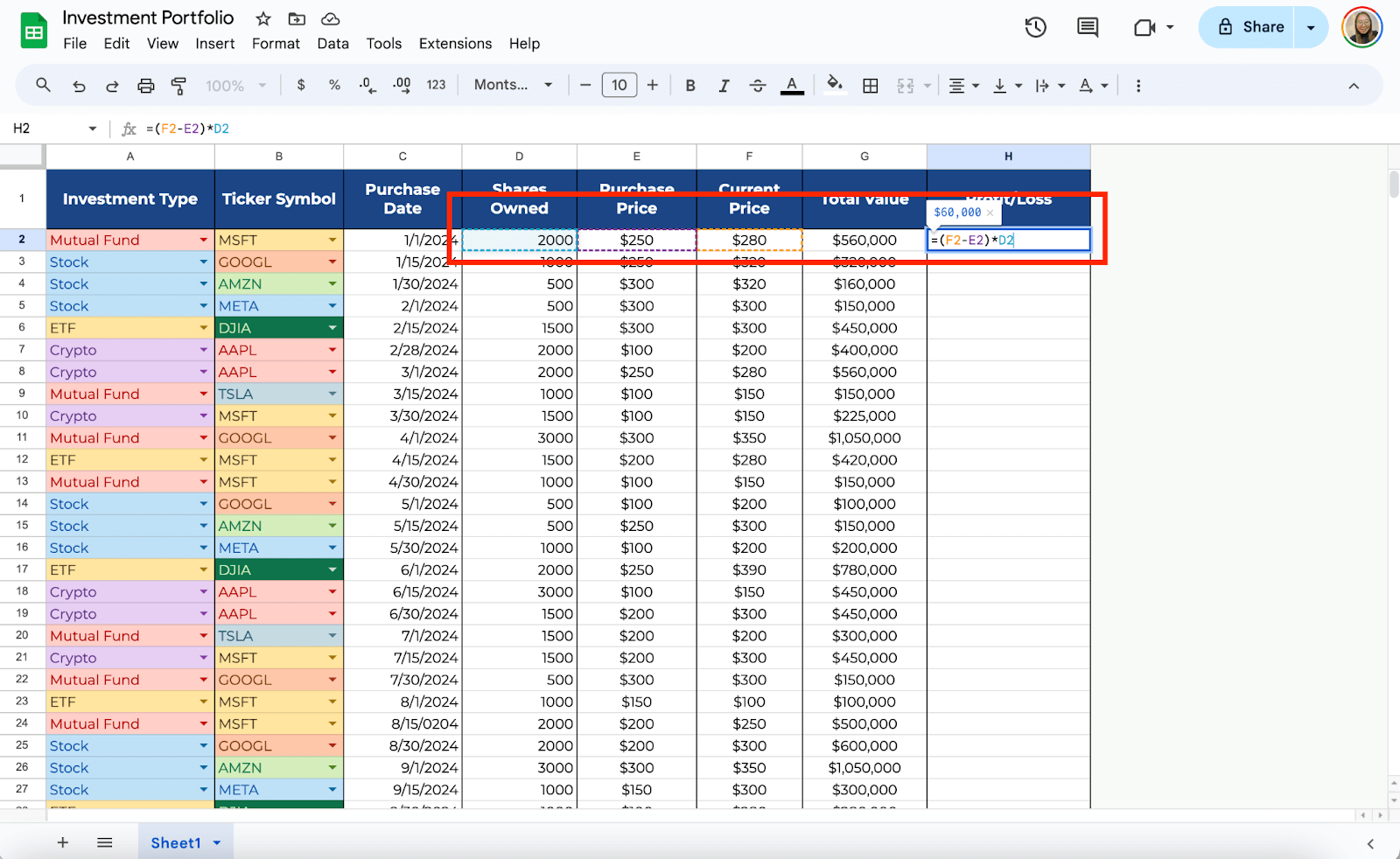Star the Investment Portfolio document
Image resolution: width=1400 pixels, height=859 pixels.
click(x=263, y=18)
